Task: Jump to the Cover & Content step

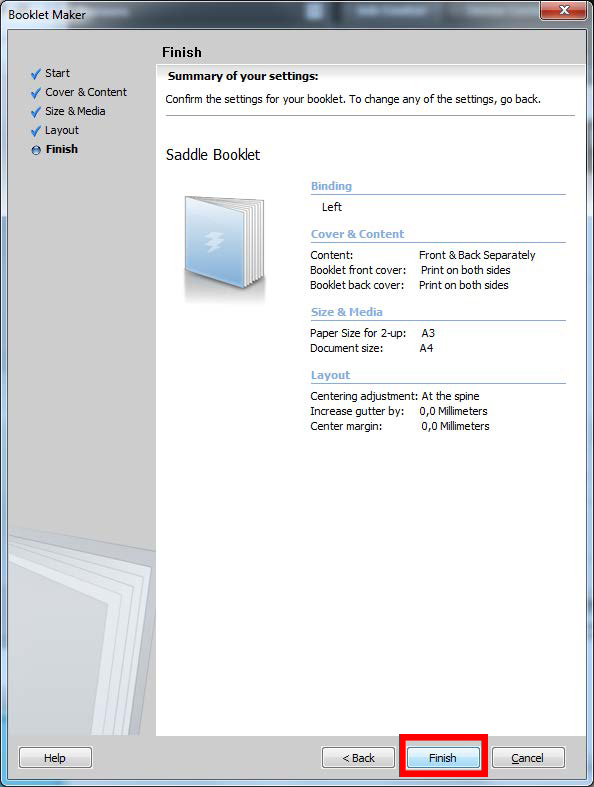Action: (x=86, y=92)
